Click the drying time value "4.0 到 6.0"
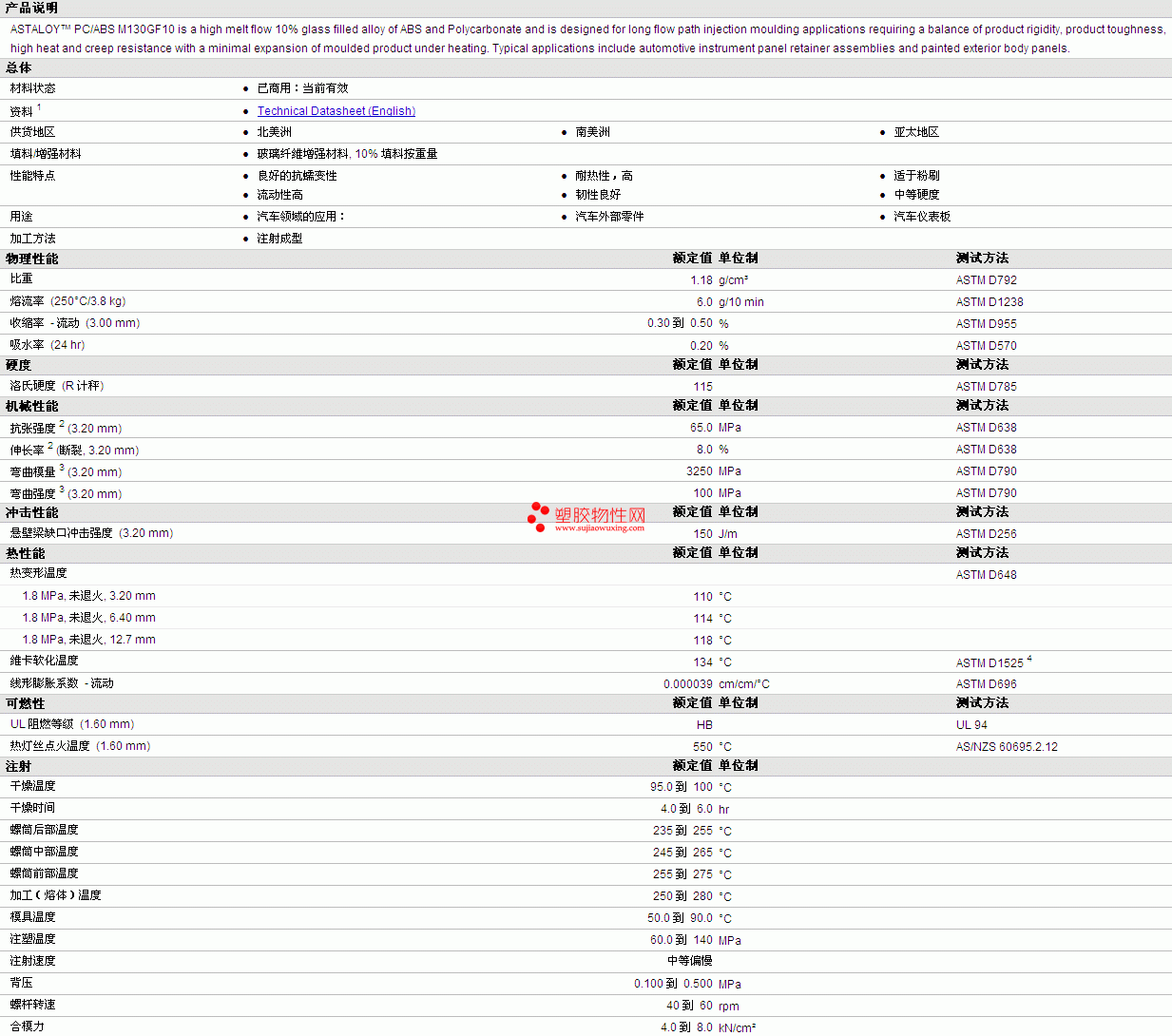 (x=686, y=809)
